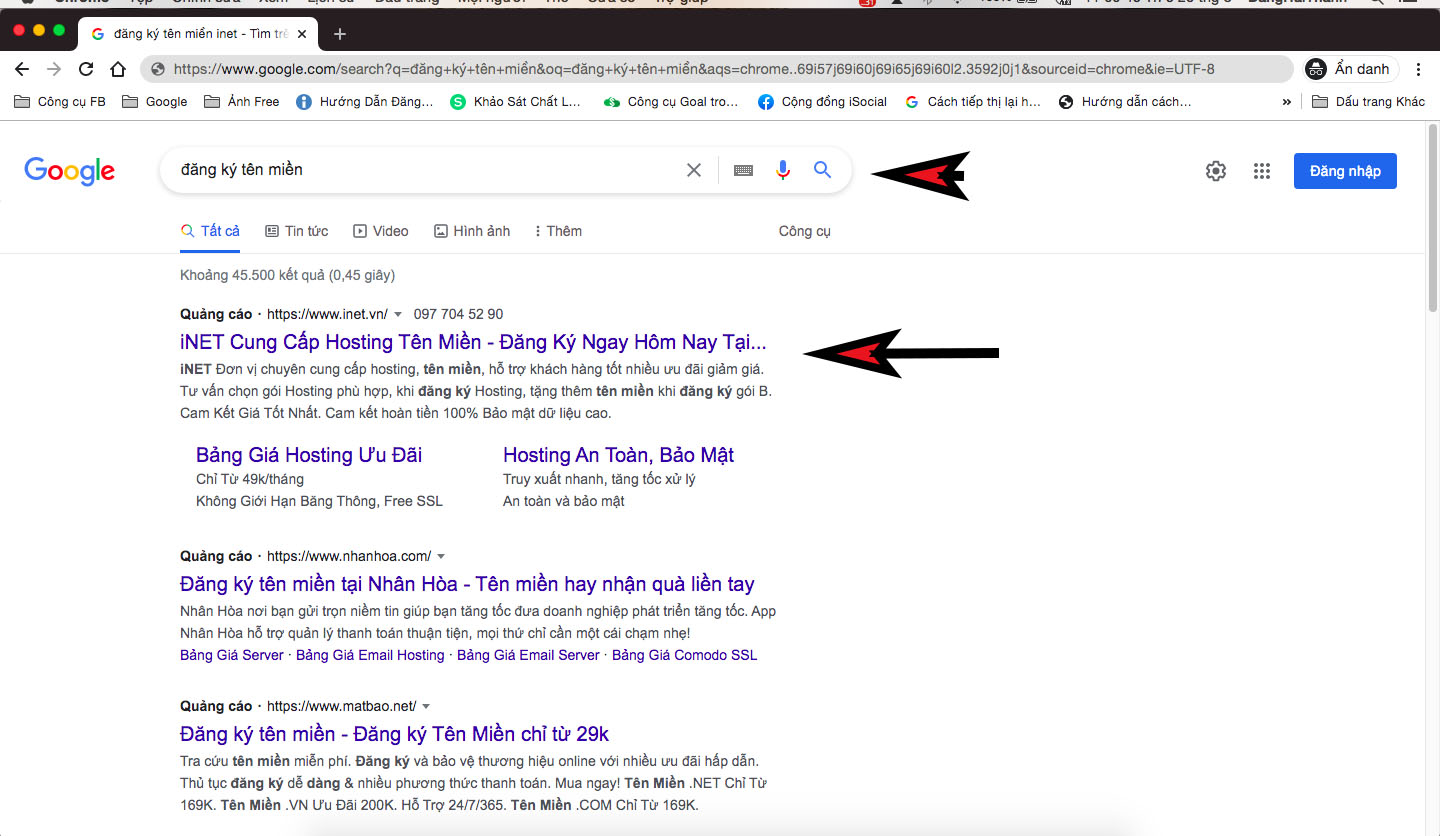Open Đăng ký Tên Miền chỉ từ 29k result
The height and width of the screenshot is (836, 1440).
[x=394, y=734]
